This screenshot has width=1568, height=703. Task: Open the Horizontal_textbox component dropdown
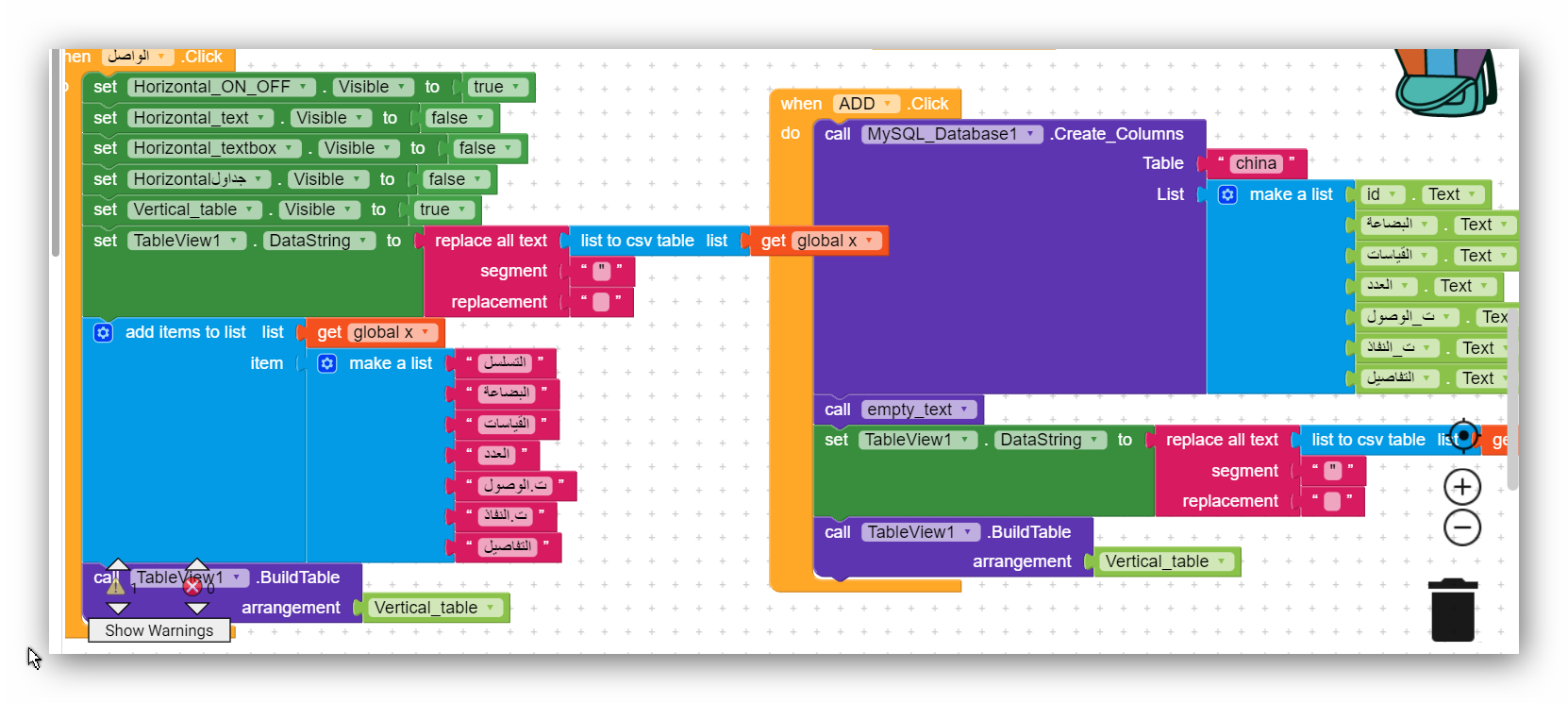pos(214,148)
